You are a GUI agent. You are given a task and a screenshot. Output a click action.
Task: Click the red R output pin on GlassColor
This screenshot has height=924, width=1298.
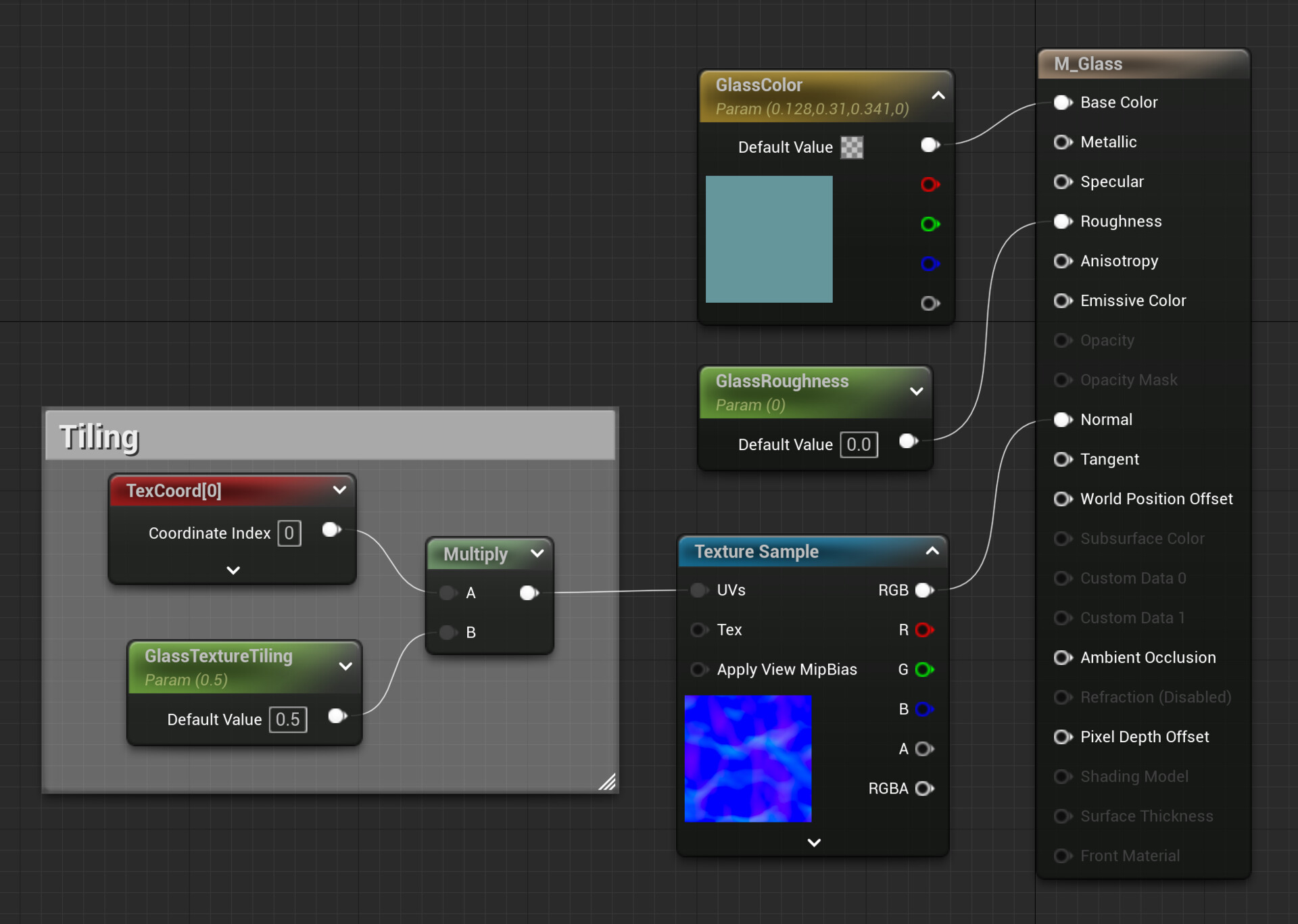(930, 184)
